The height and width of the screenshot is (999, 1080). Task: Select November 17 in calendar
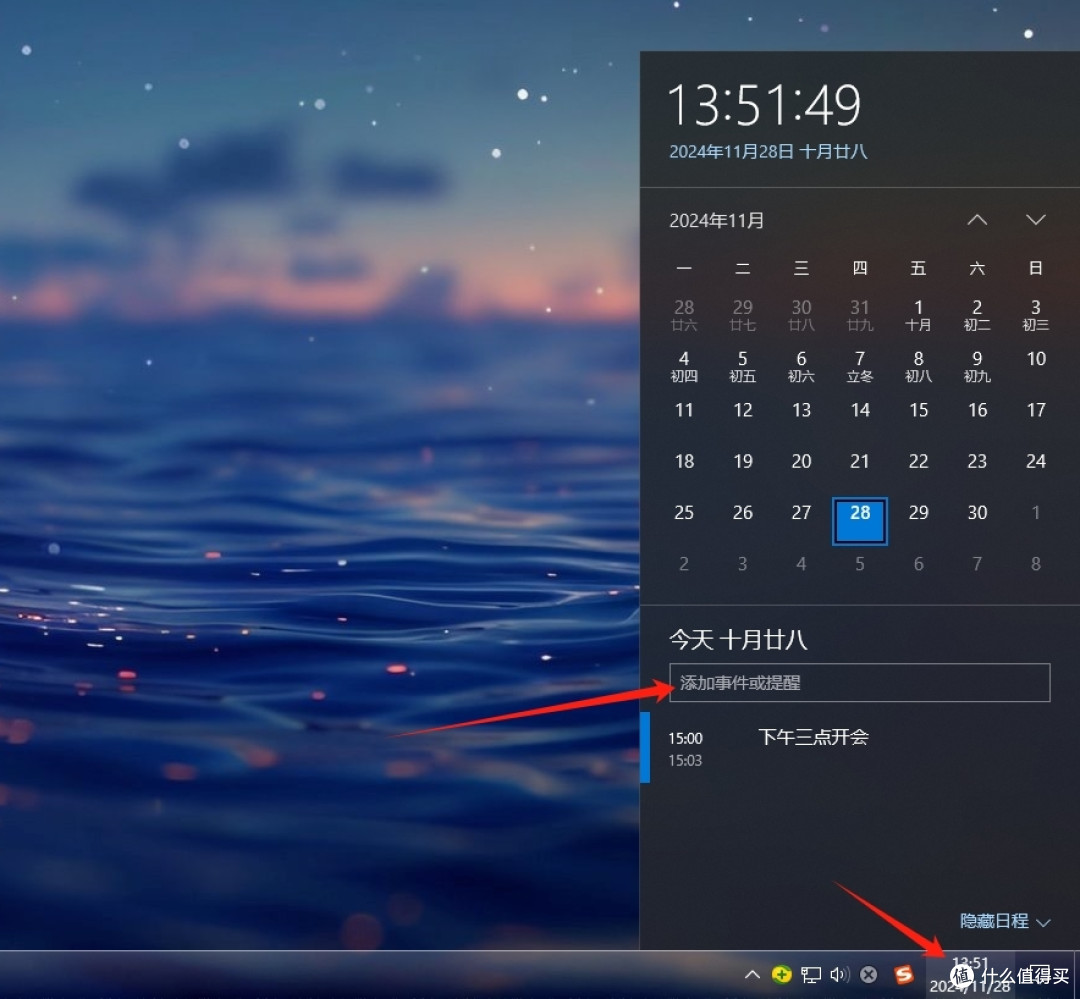click(x=1036, y=411)
